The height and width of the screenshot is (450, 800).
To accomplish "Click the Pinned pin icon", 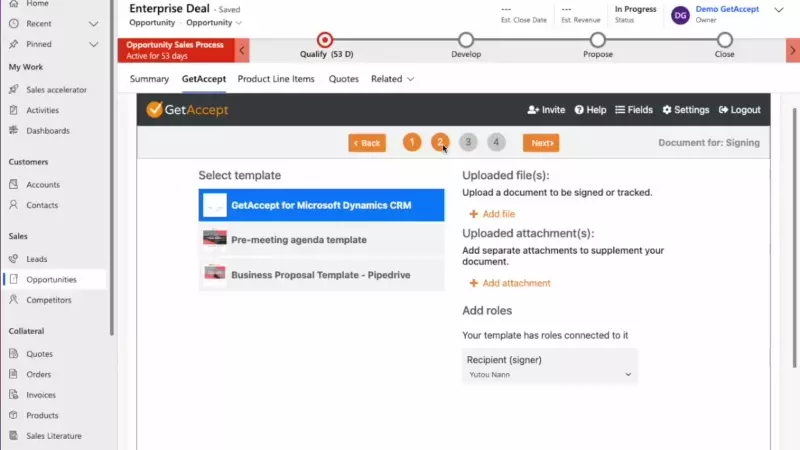I will tap(14, 44).
